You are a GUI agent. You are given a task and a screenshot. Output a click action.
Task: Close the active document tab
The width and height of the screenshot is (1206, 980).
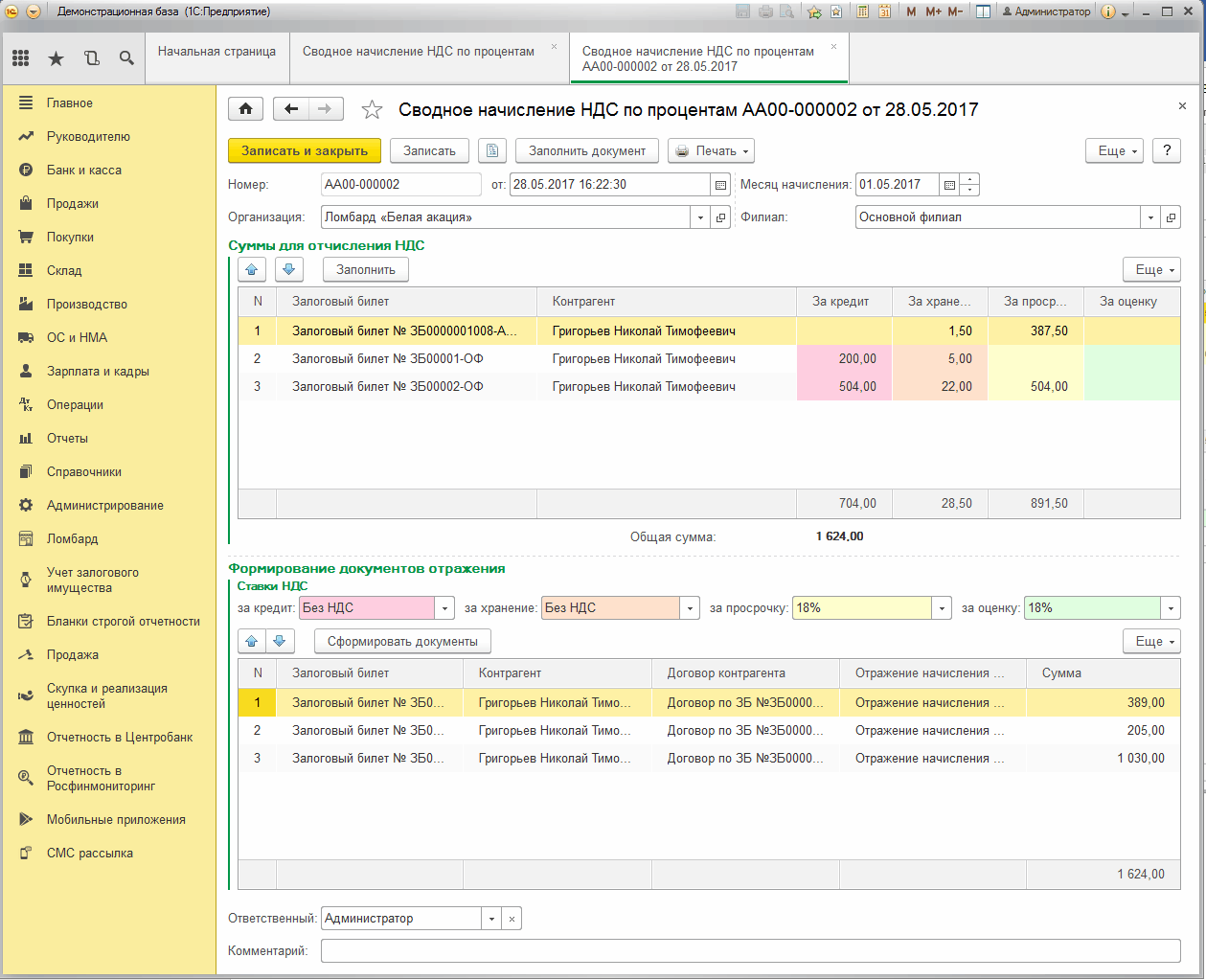point(833,46)
